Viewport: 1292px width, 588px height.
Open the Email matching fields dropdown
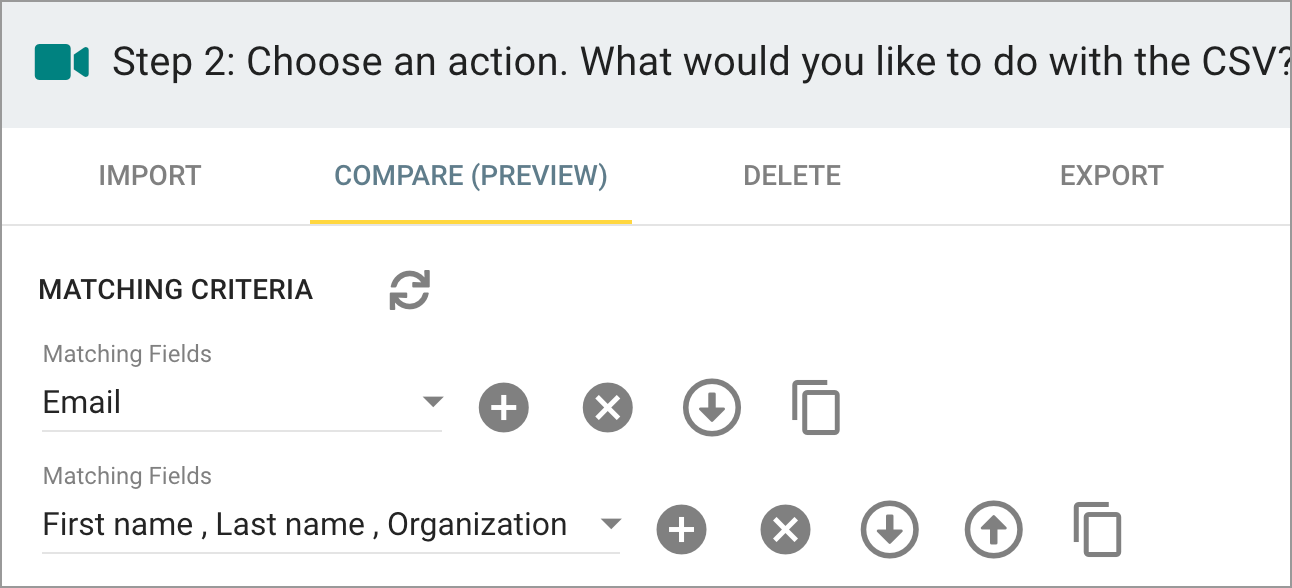click(x=242, y=403)
